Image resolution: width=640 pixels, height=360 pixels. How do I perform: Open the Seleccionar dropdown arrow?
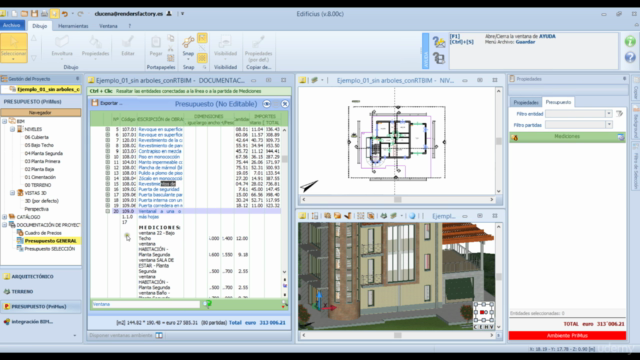(14, 59)
